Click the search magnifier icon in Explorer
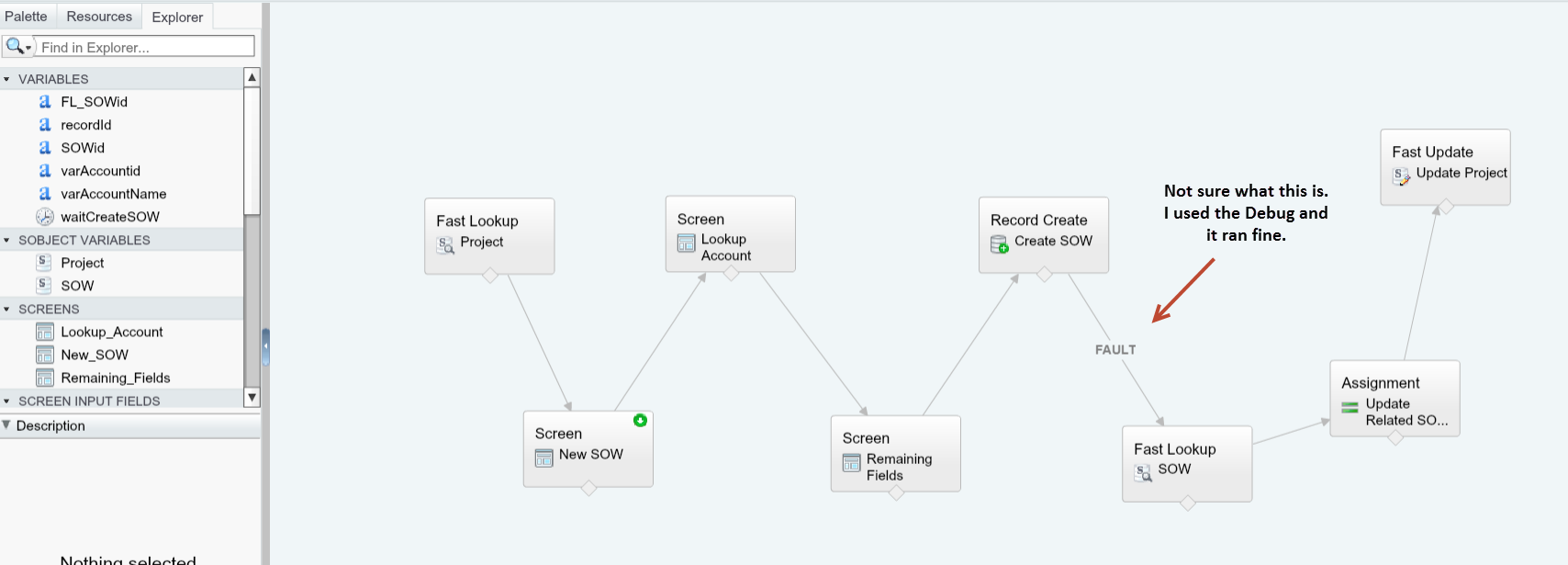1568x565 pixels. point(15,46)
